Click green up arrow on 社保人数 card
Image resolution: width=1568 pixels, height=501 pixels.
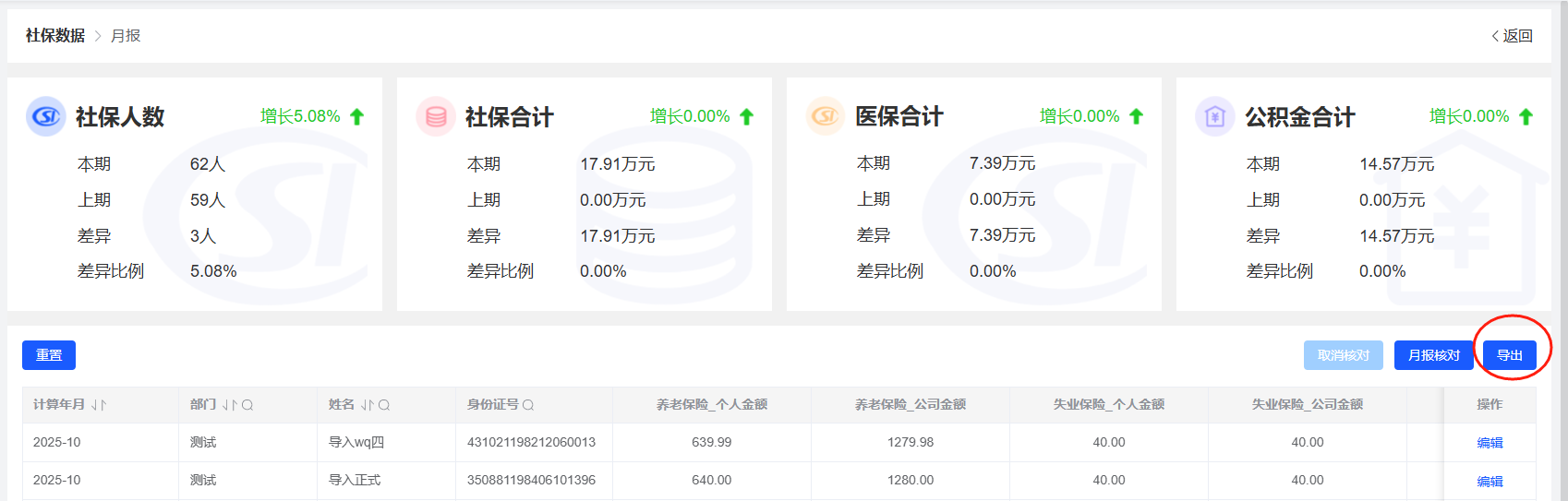coord(357,116)
